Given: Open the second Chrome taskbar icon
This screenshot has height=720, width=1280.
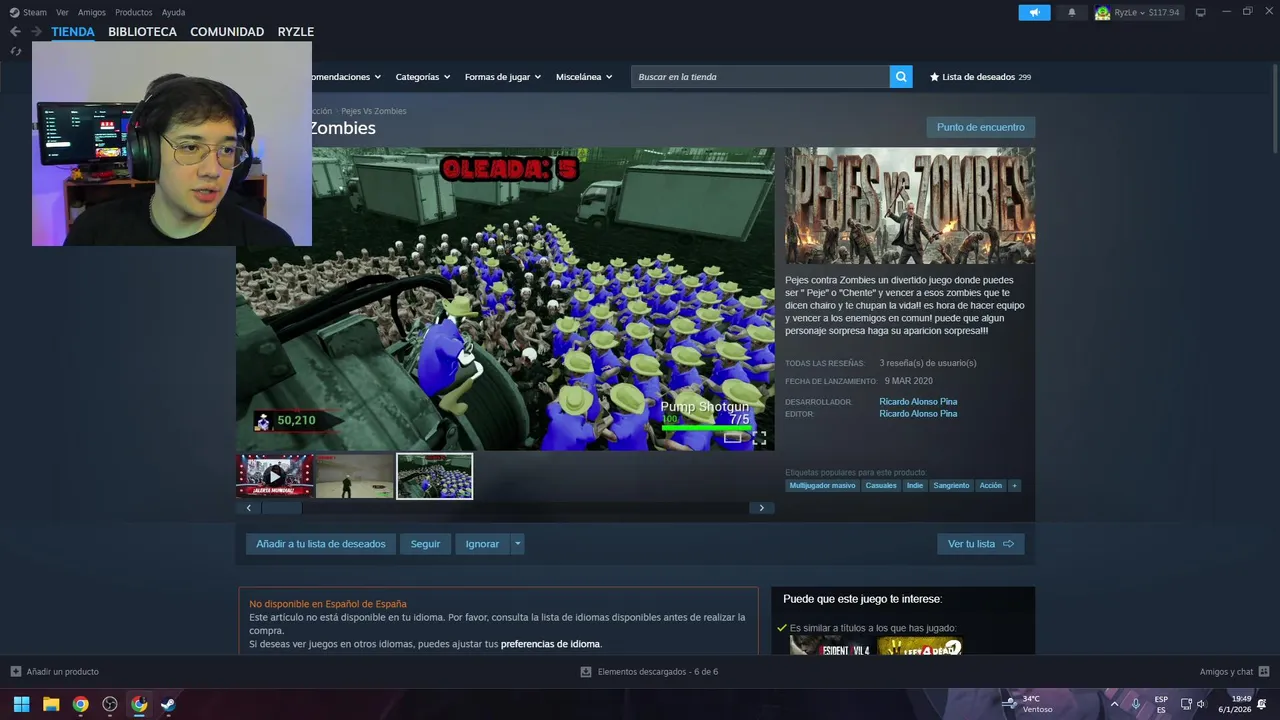Looking at the screenshot, I should tap(139, 704).
